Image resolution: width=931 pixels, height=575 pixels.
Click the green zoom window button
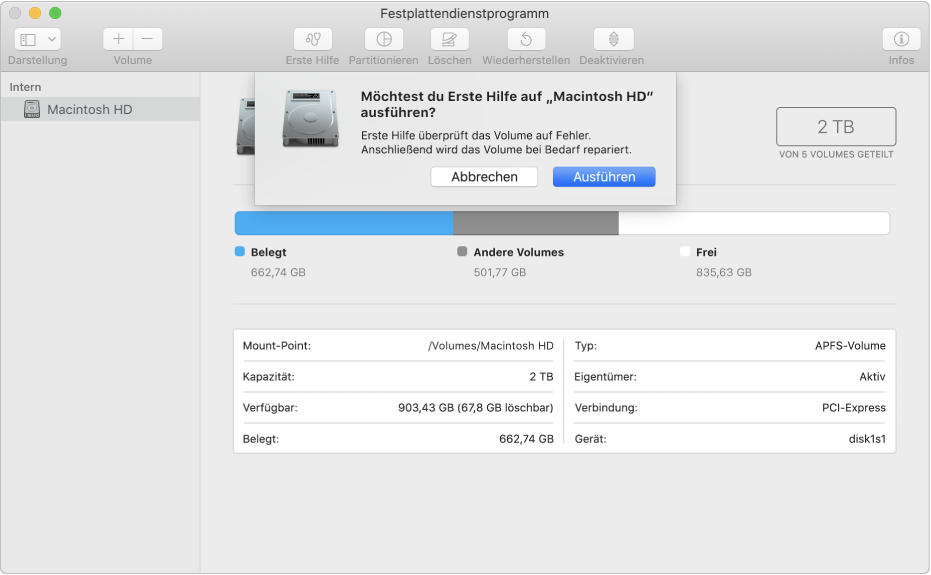click(55, 13)
